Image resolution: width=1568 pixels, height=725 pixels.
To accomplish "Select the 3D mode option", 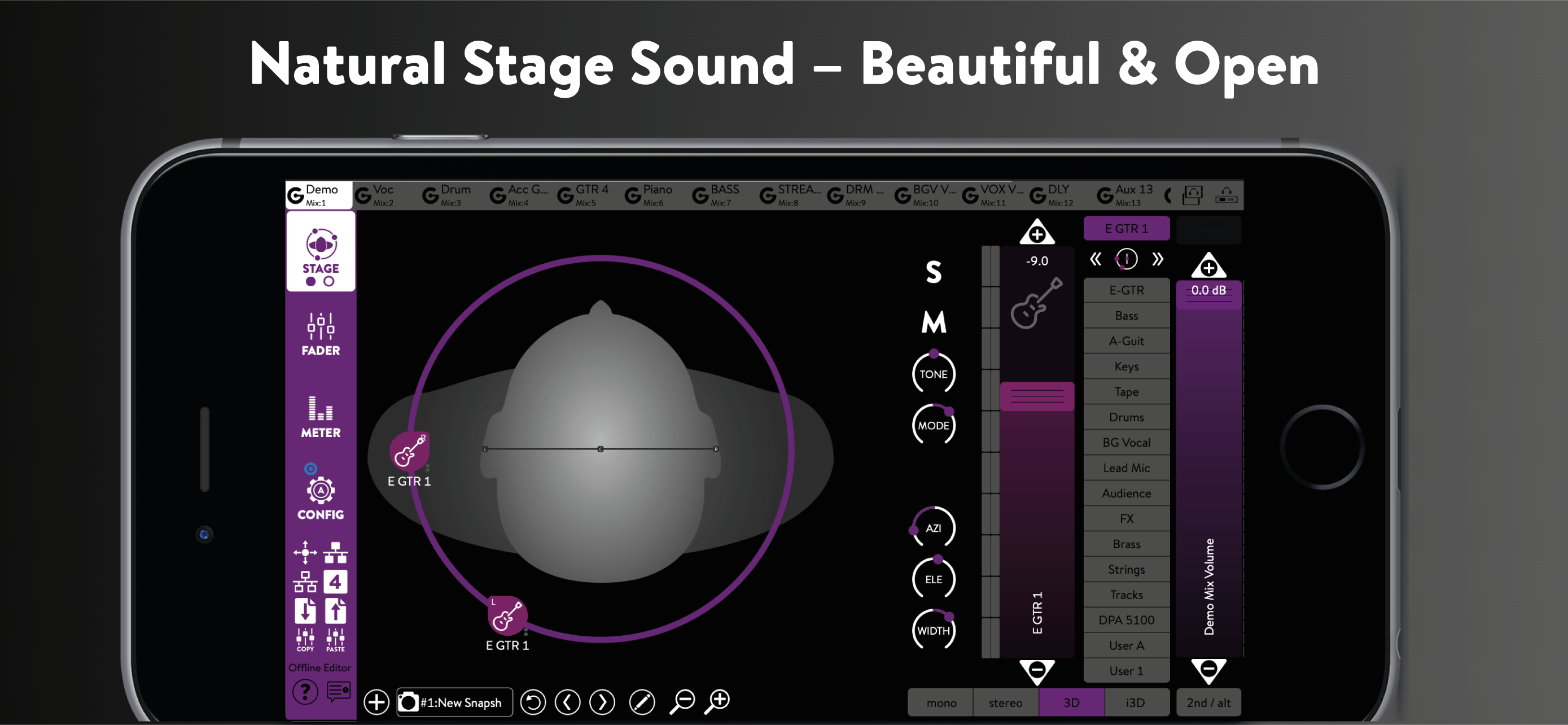I will [1071, 702].
